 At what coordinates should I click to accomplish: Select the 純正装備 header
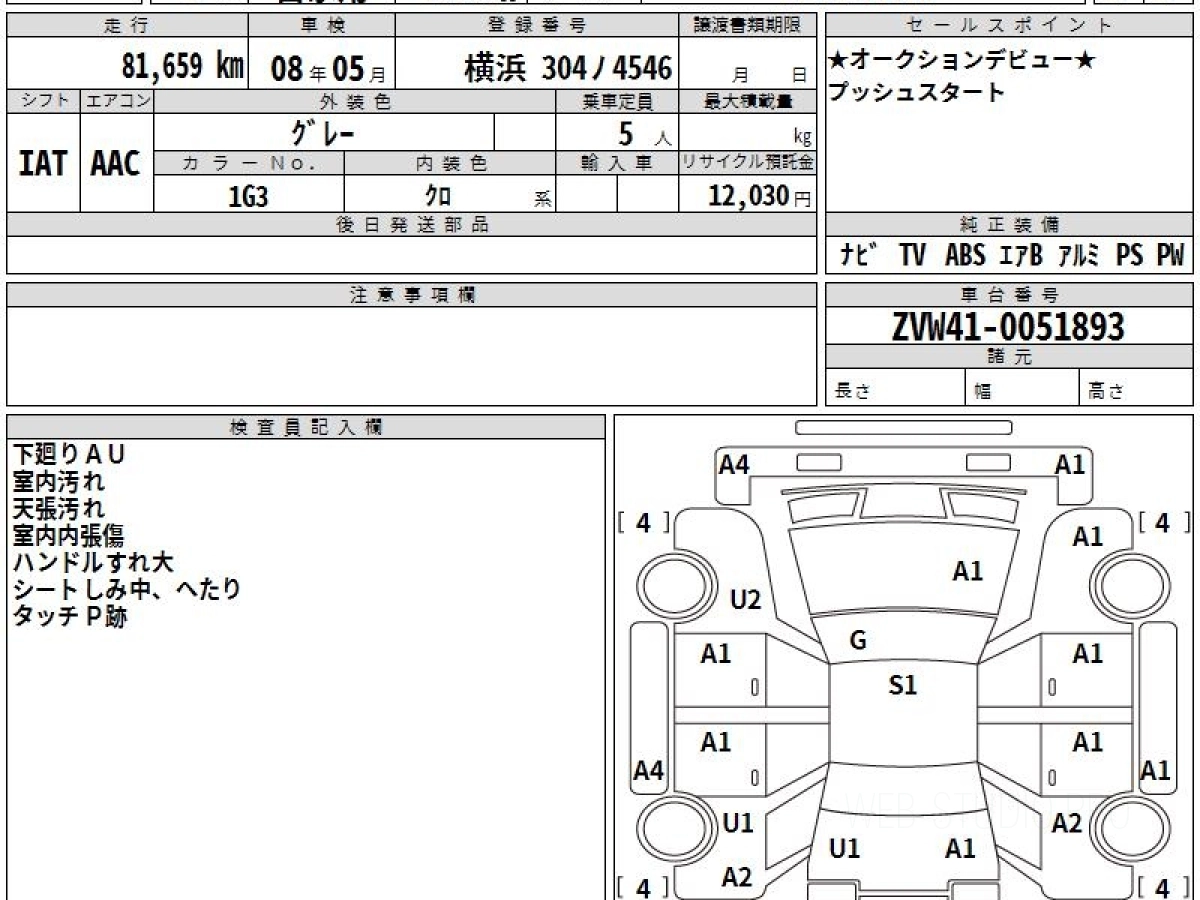tap(1010, 225)
